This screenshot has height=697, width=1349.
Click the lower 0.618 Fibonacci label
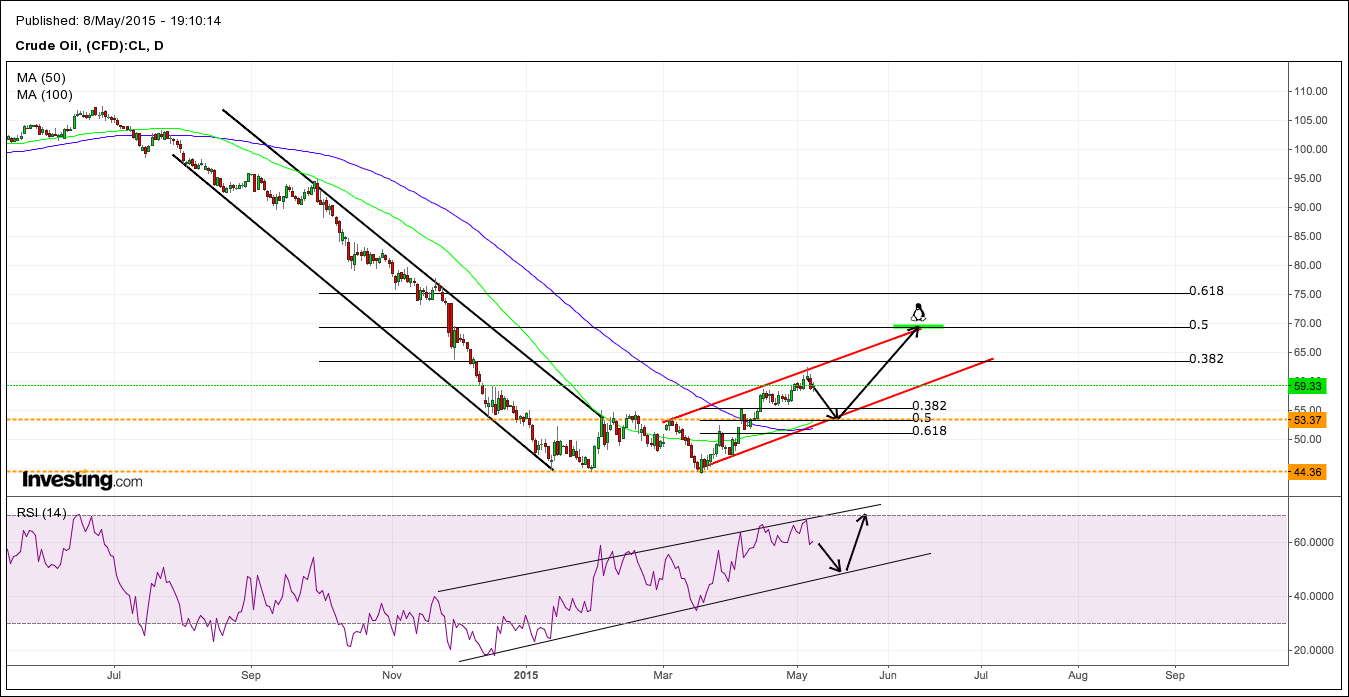[930, 431]
